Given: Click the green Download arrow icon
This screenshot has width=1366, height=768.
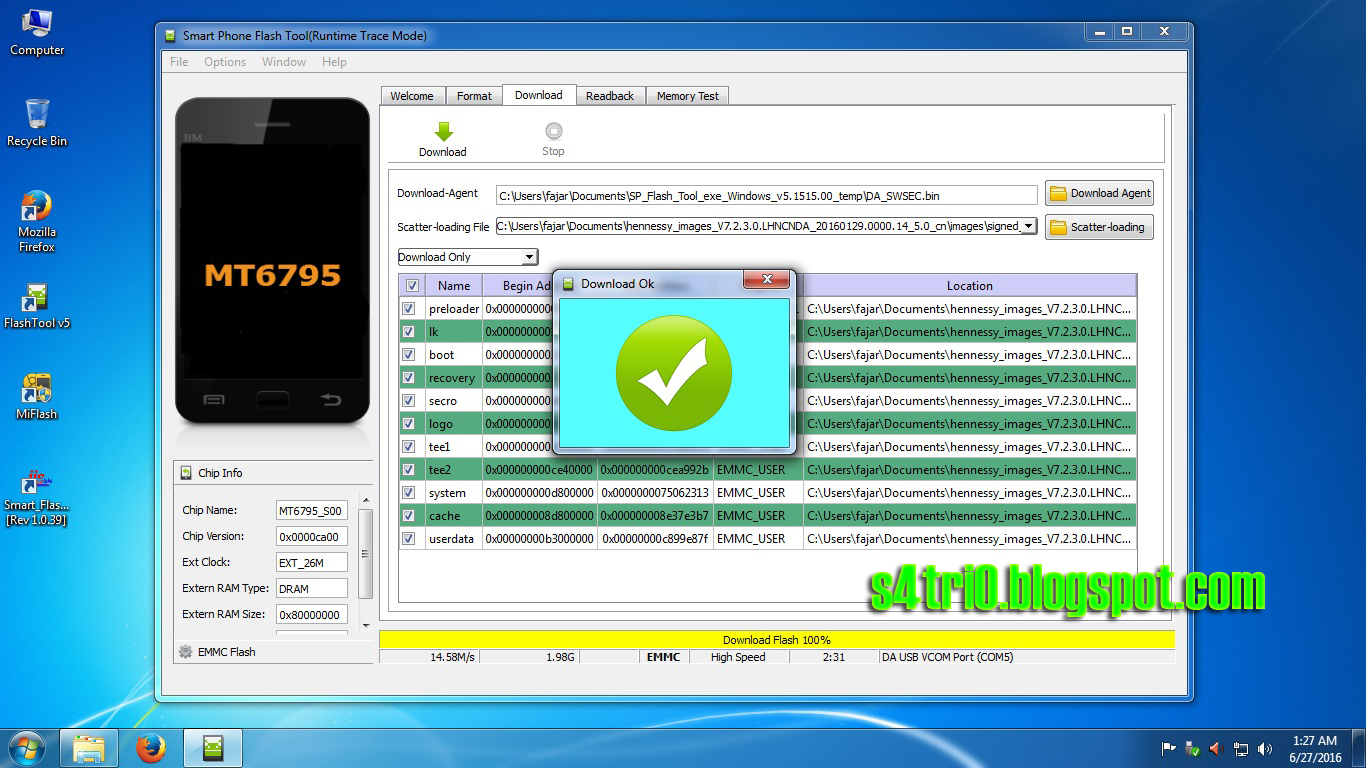Looking at the screenshot, I should [x=443, y=131].
